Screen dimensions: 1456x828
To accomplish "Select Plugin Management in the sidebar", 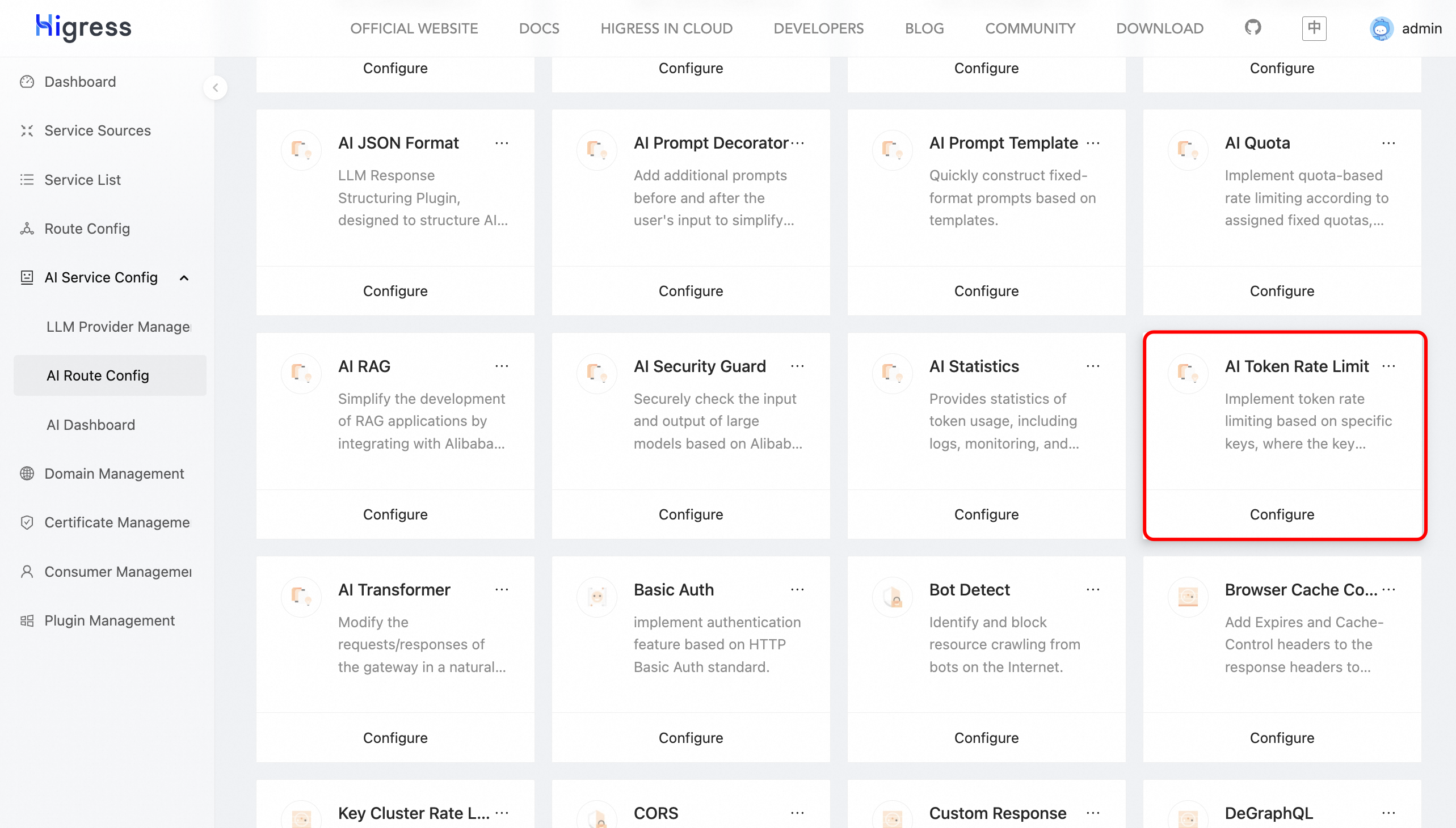I will [110, 620].
